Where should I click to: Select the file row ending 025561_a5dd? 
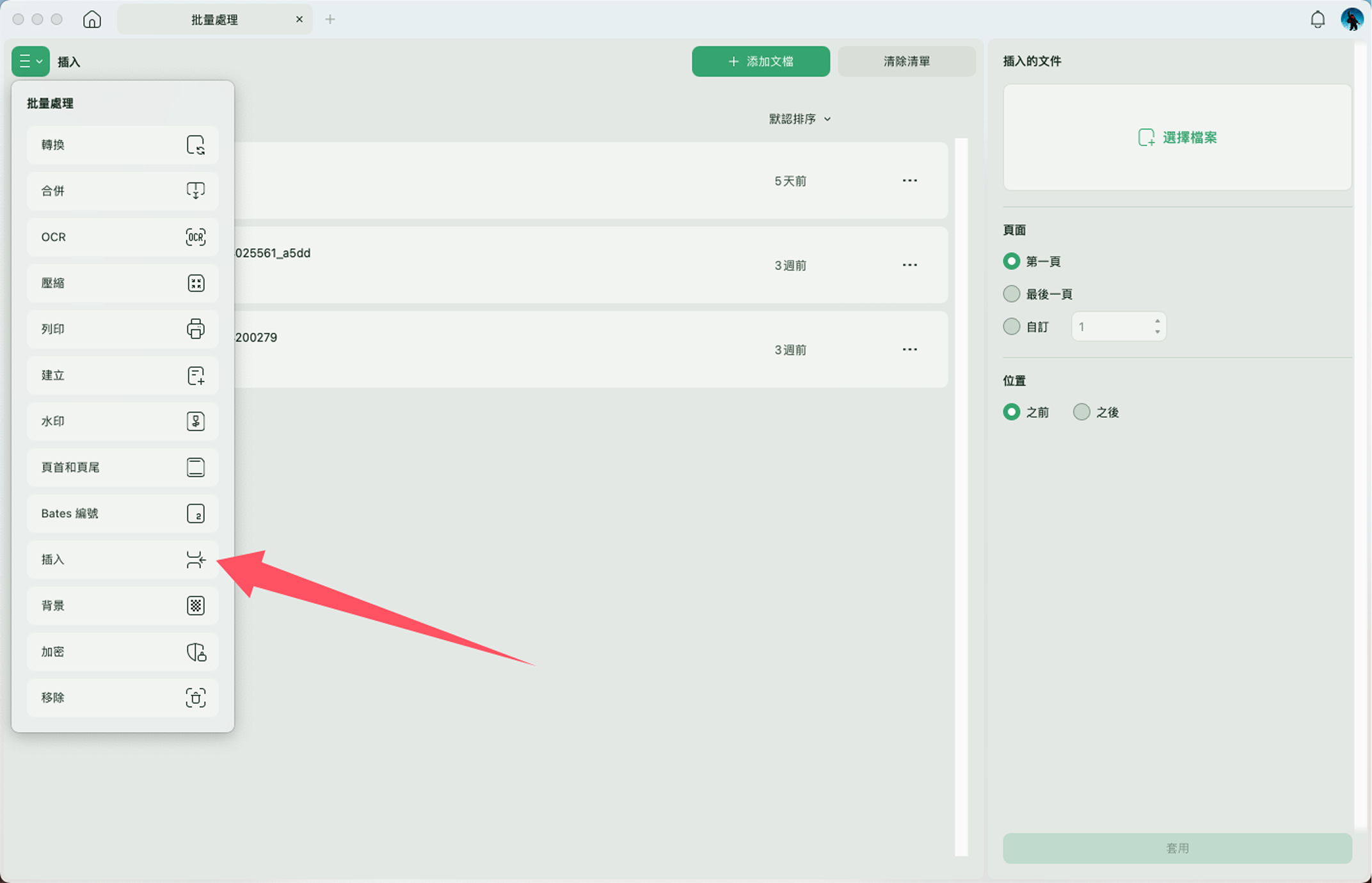click(x=590, y=265)
